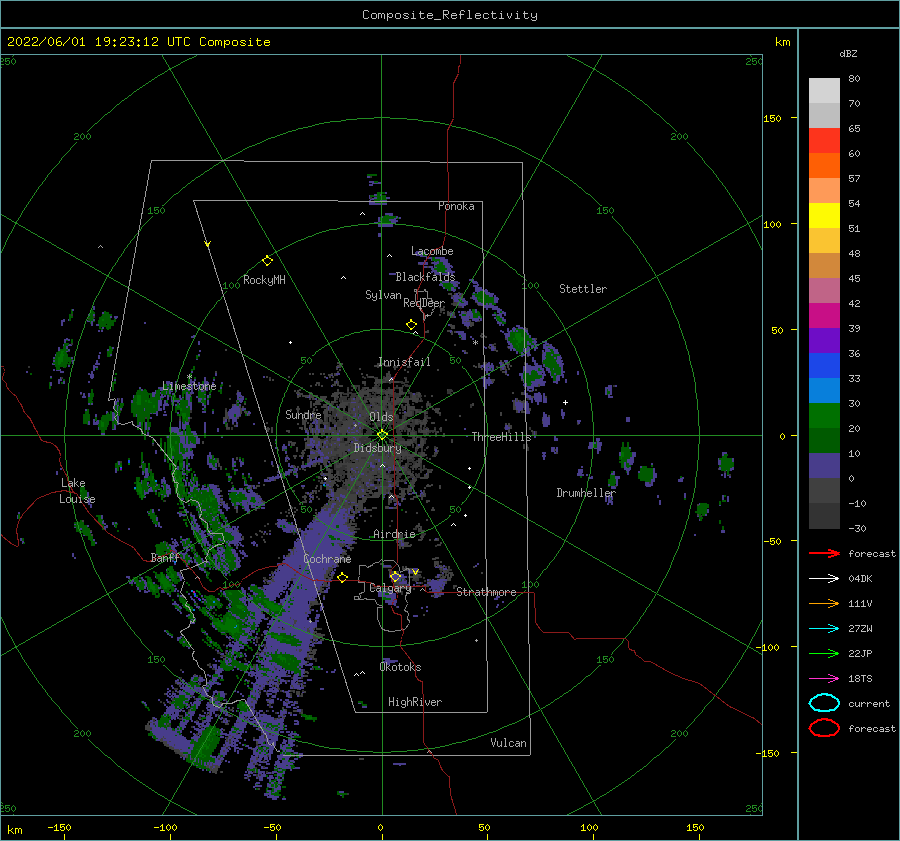This screenshot has height=841, width=900.
Task: Click the Strathmore label
Action: [486, 592]
